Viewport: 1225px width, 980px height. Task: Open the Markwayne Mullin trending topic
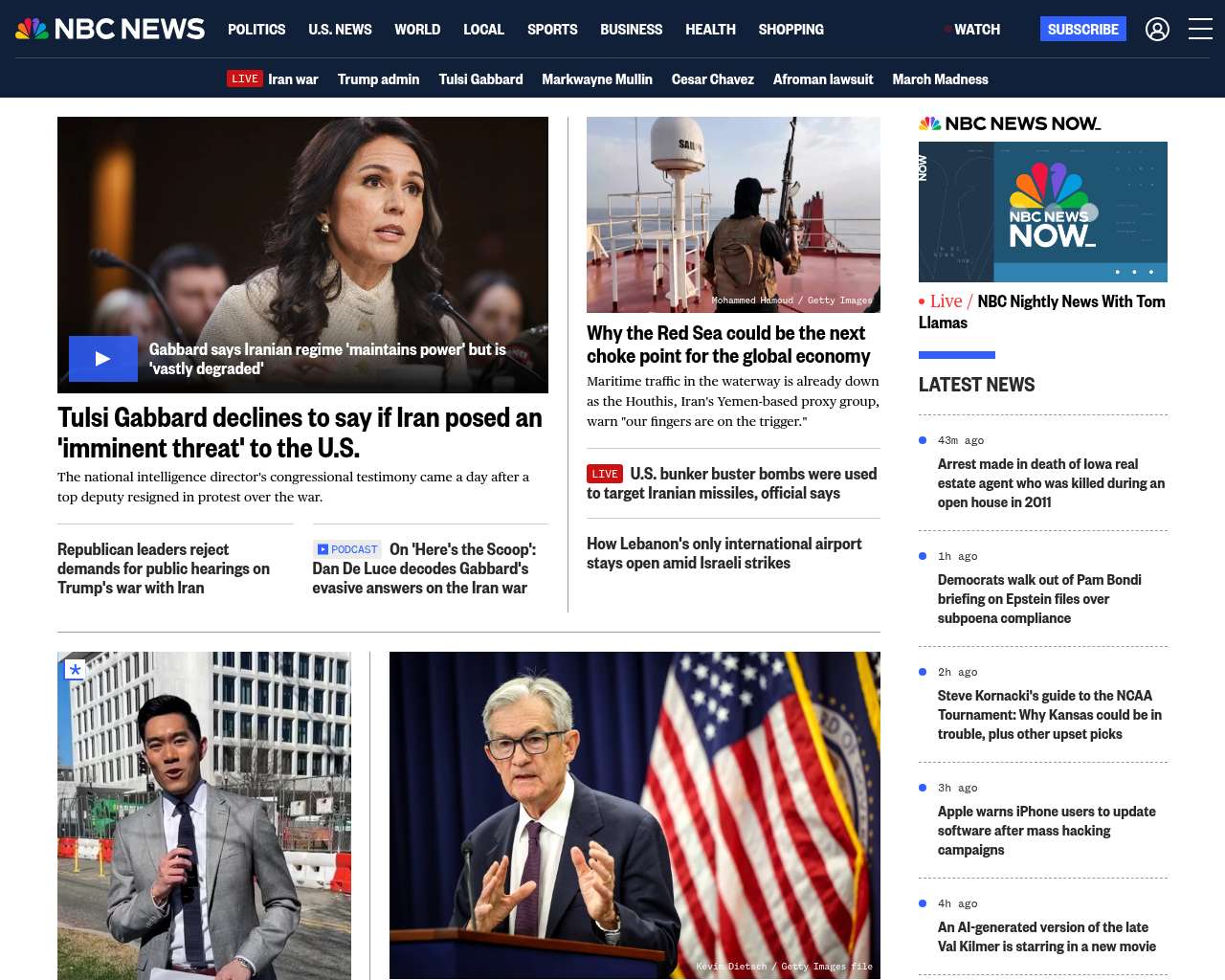[597, 79]
